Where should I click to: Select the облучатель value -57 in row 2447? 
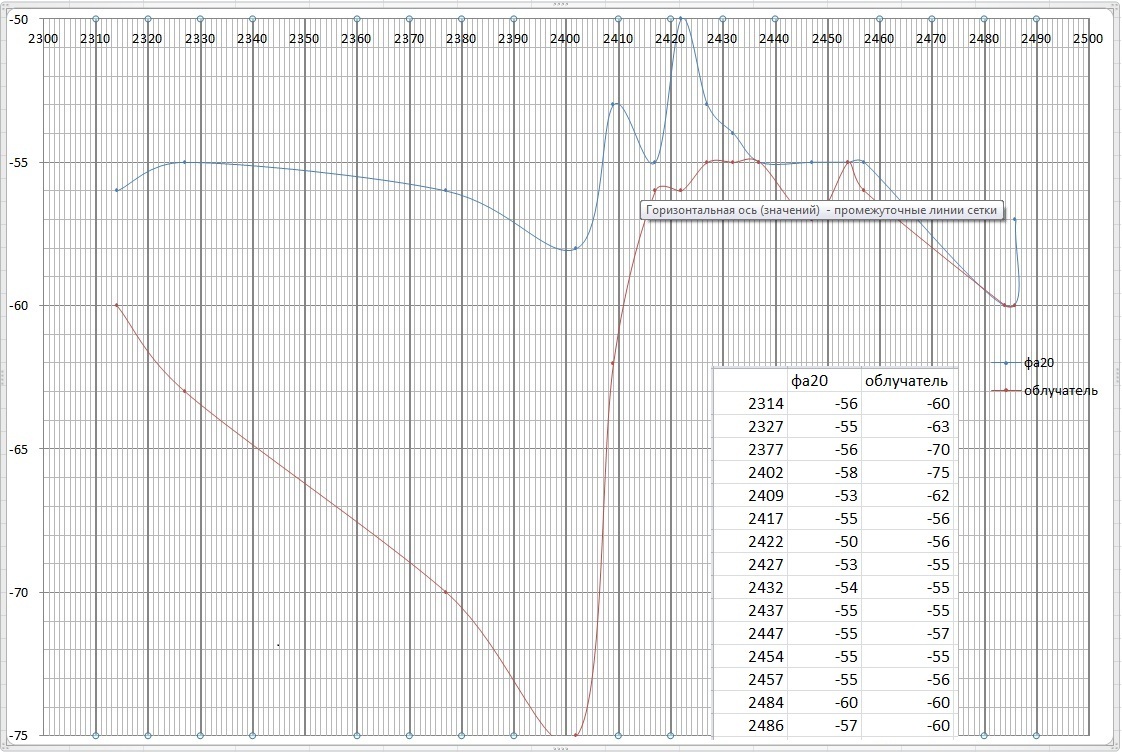[x=938, y=633]
